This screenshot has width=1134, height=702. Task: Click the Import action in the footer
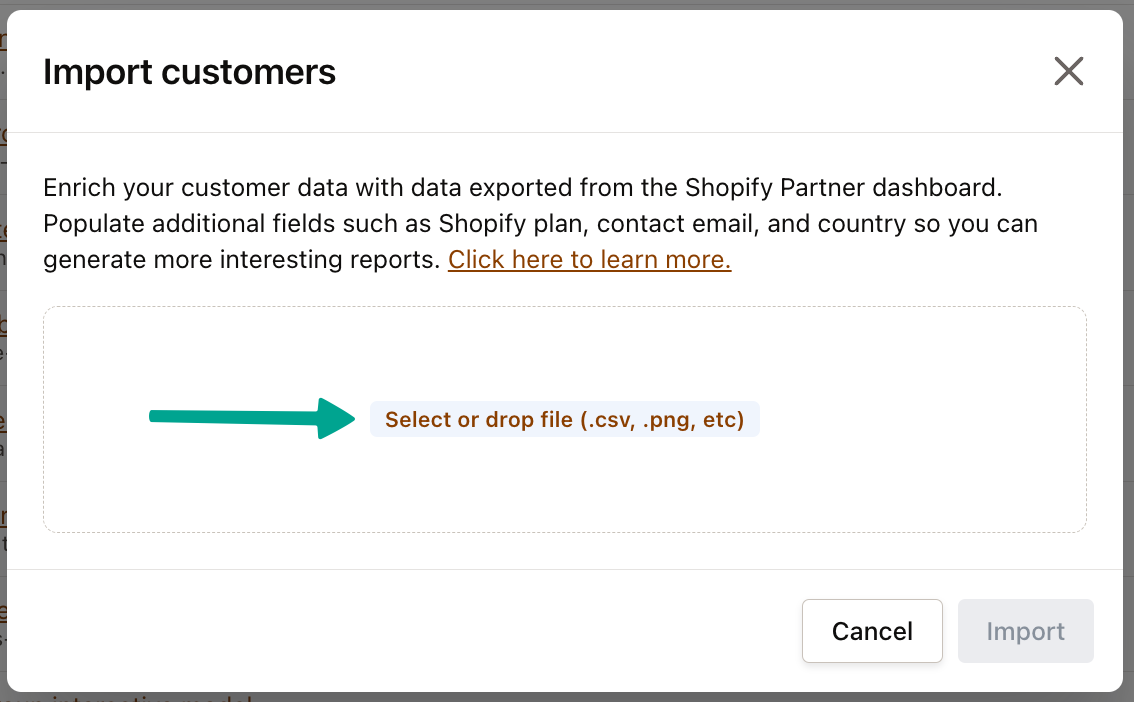point(1025,631)
